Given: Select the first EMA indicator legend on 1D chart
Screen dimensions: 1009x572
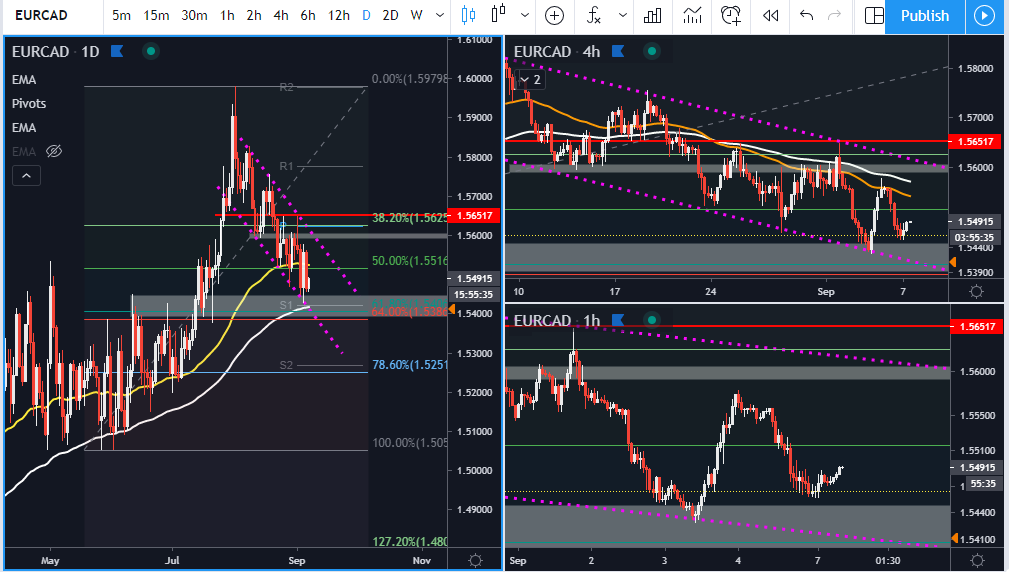Looking at the screenshot, I should click(24, 80).
